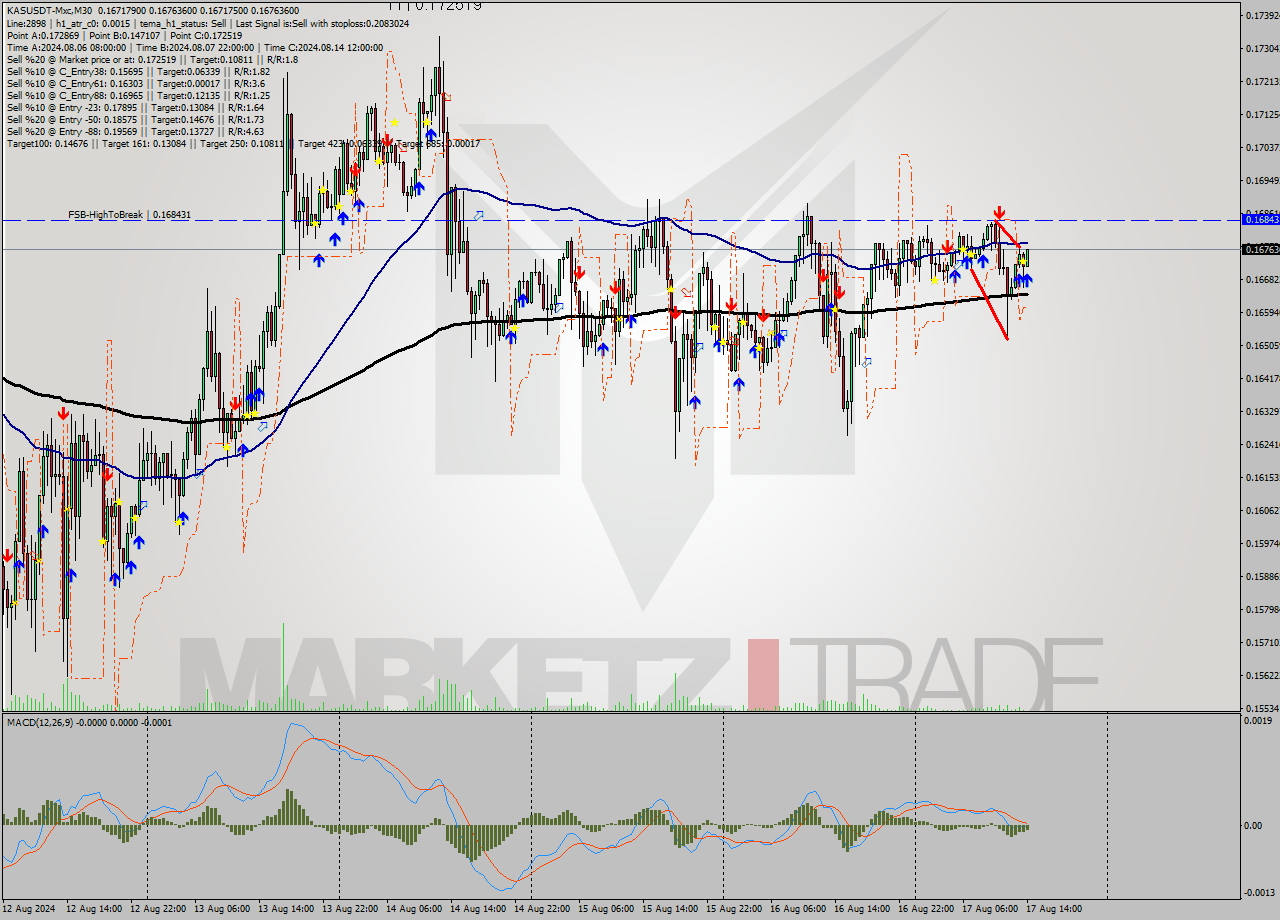Image resolution: width=1280 pixels, height=920 pixels.
Task: Click the 0.16417 price axis label
Action: (1261, 378)
